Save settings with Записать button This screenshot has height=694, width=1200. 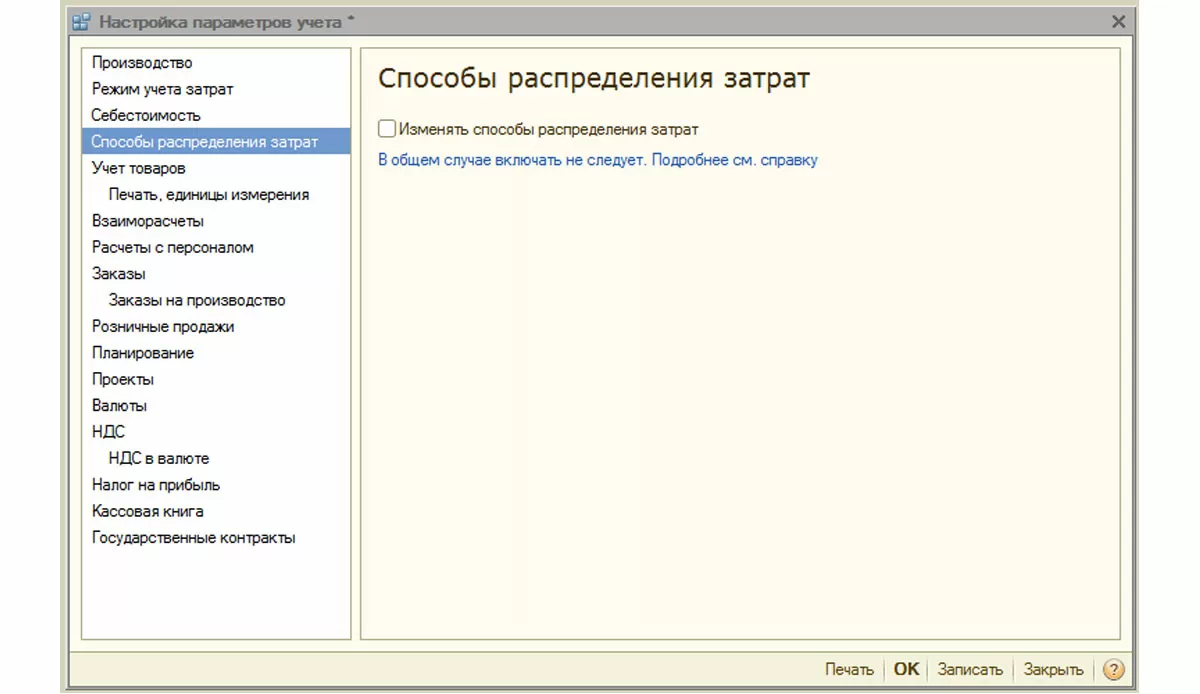pos(970,669)
